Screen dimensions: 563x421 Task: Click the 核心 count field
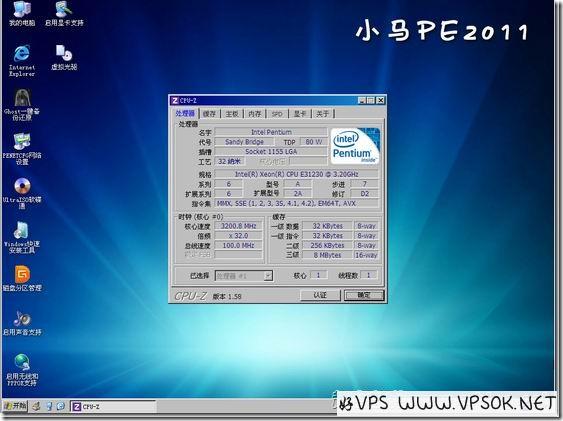pyautogui.click(x=318, y=275)
